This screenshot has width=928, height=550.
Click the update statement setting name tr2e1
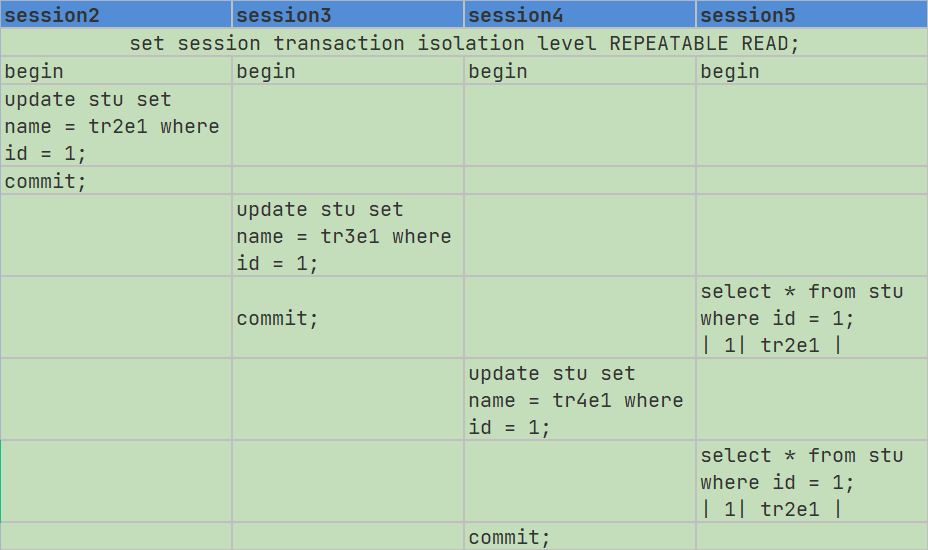(116, 126)
